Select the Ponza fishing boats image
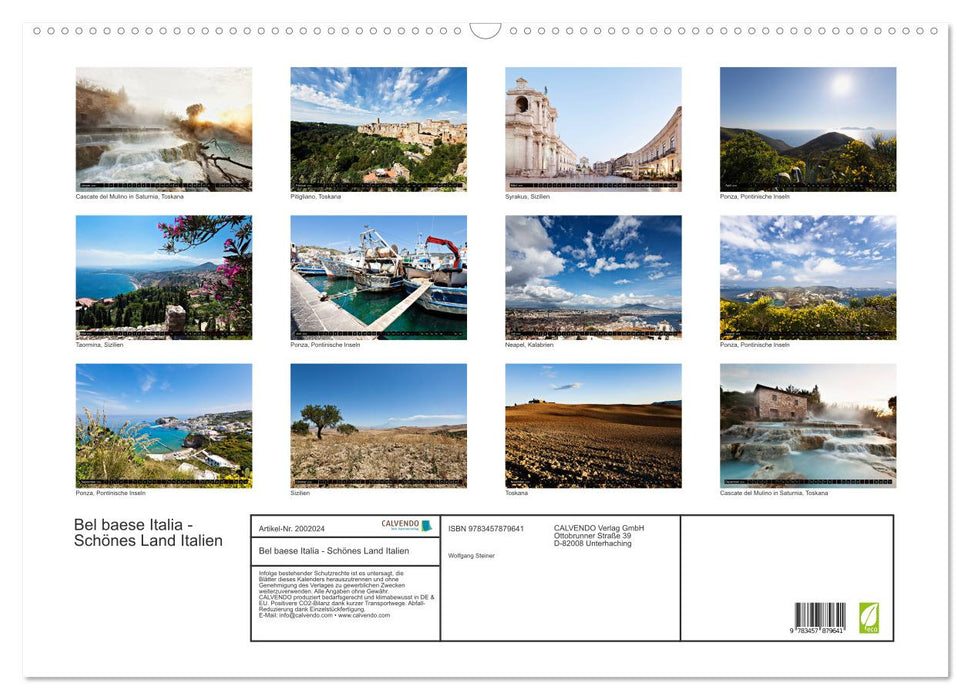This screenshot has width=971, height=700. coord(378,276)
